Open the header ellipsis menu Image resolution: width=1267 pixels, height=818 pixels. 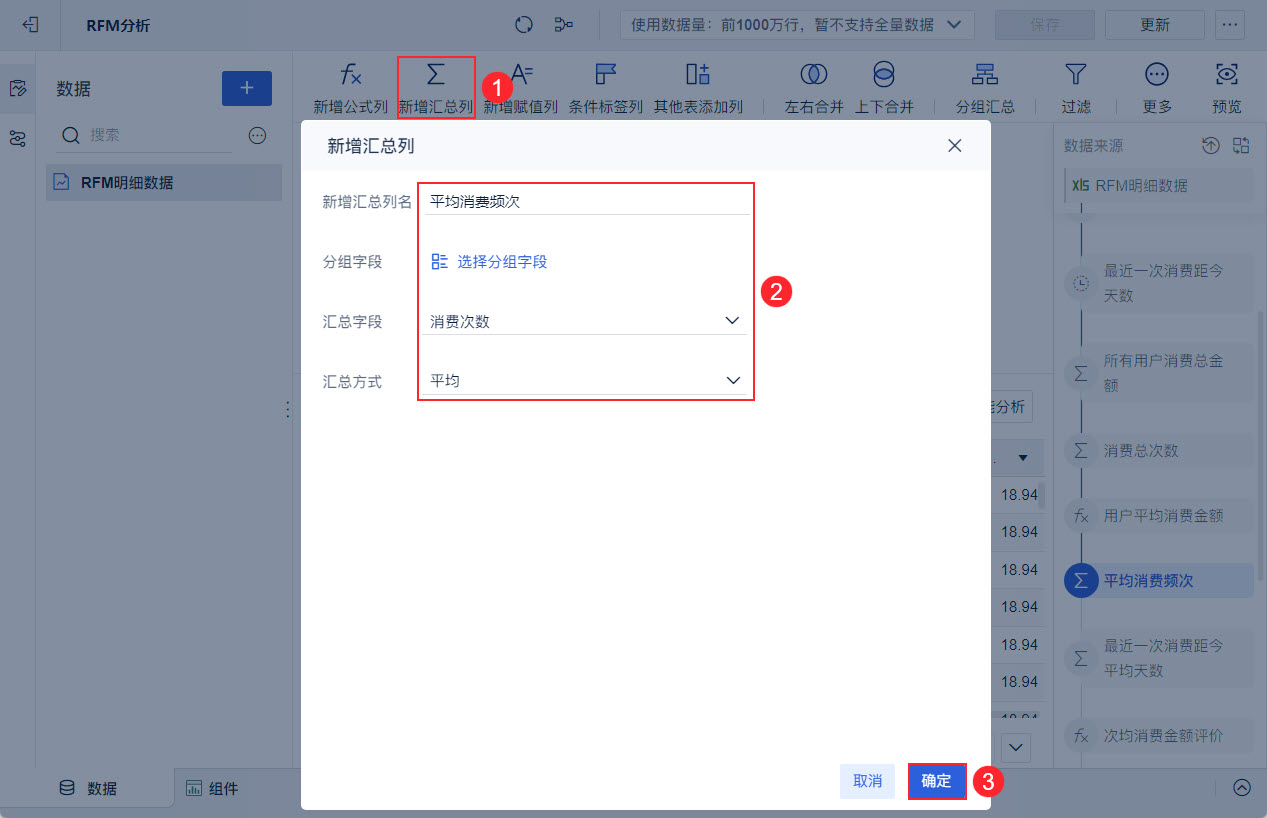click(1229, 25)
